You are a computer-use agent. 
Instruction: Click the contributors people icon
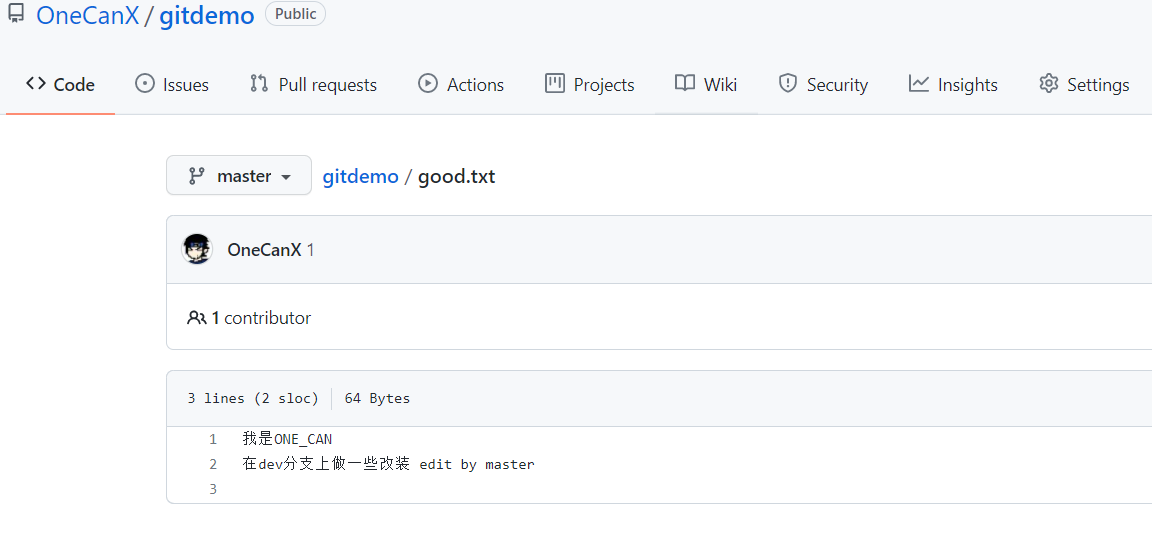[196, 318]
